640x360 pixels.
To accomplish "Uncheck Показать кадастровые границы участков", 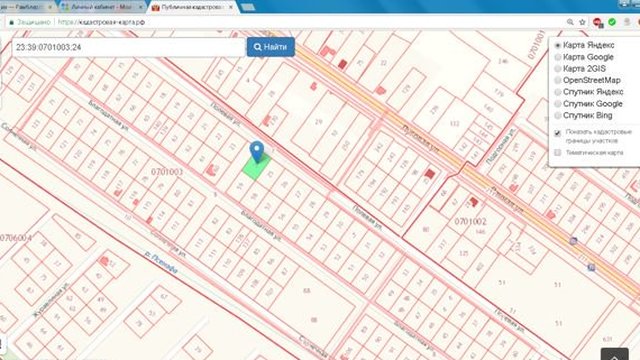I will point(558,133).
